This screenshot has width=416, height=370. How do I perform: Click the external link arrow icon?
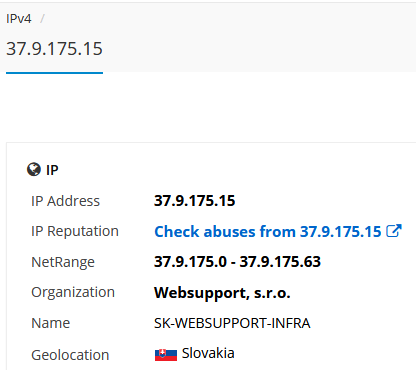[394, 231]
